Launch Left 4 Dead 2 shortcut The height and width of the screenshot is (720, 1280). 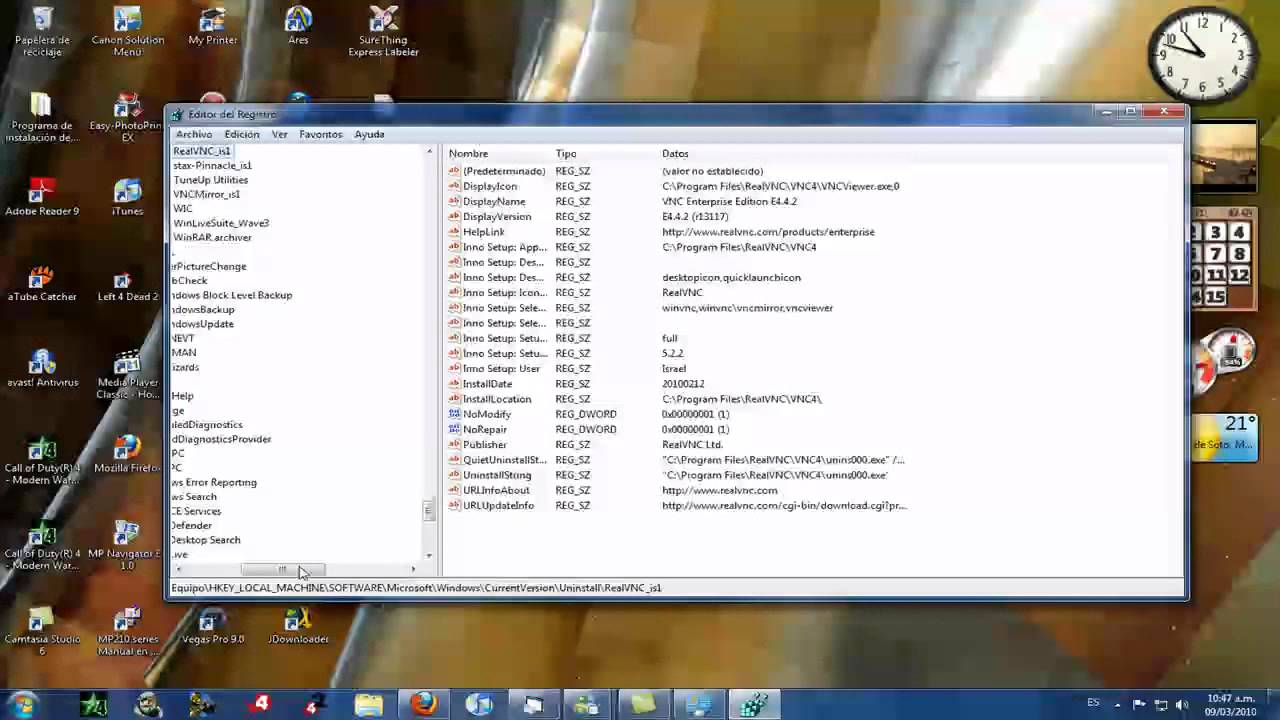click(x=127, y=283)
